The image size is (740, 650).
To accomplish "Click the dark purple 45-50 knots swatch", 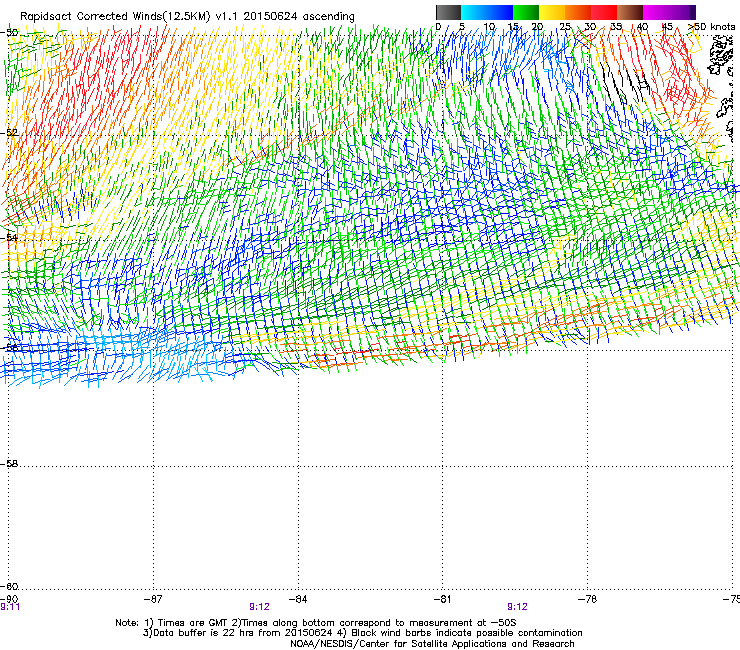I will click(x=682, y=12).
